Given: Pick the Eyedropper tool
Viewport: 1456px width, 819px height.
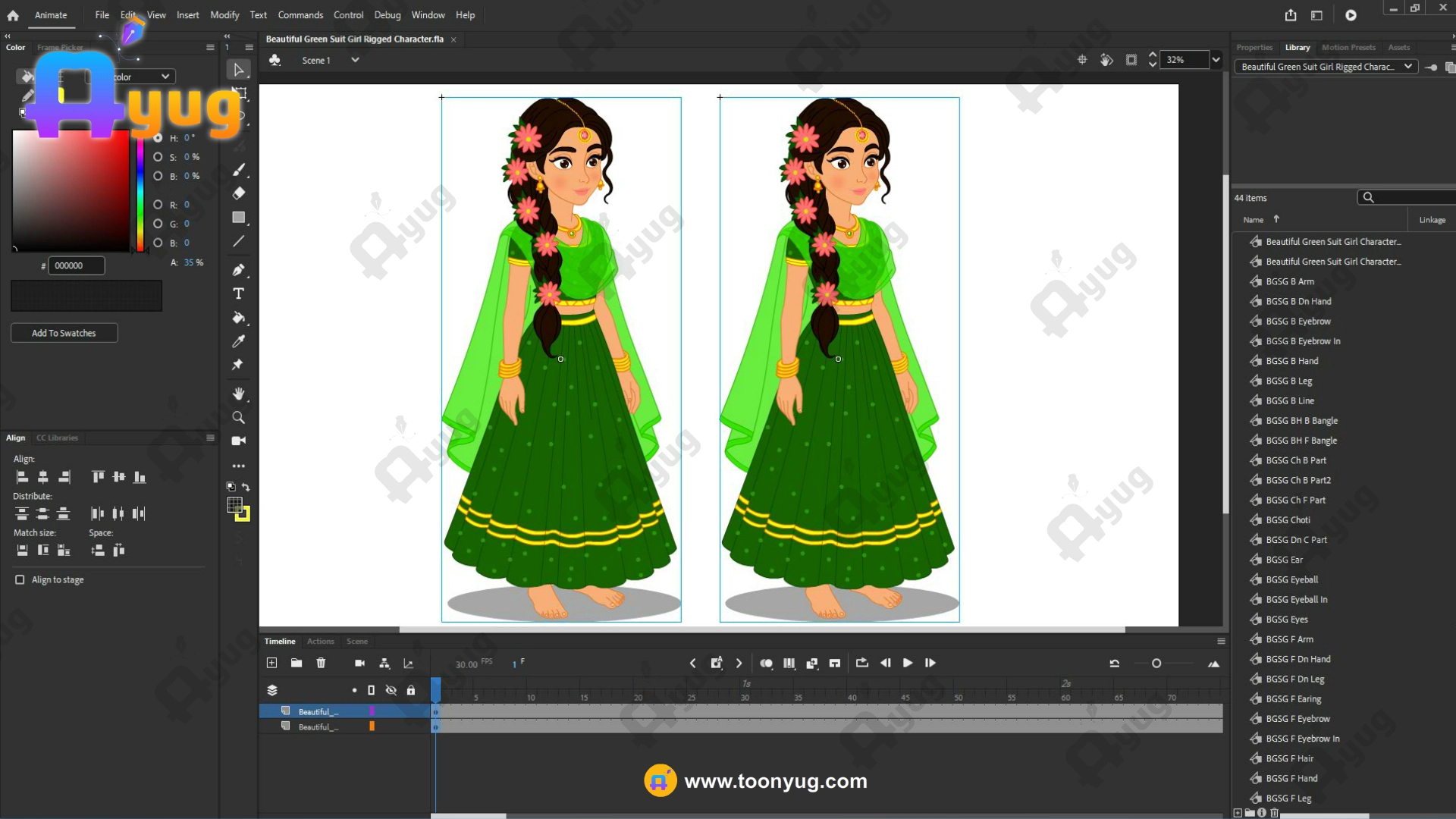Looking at the screenshot, I should [x=238, y=341].
